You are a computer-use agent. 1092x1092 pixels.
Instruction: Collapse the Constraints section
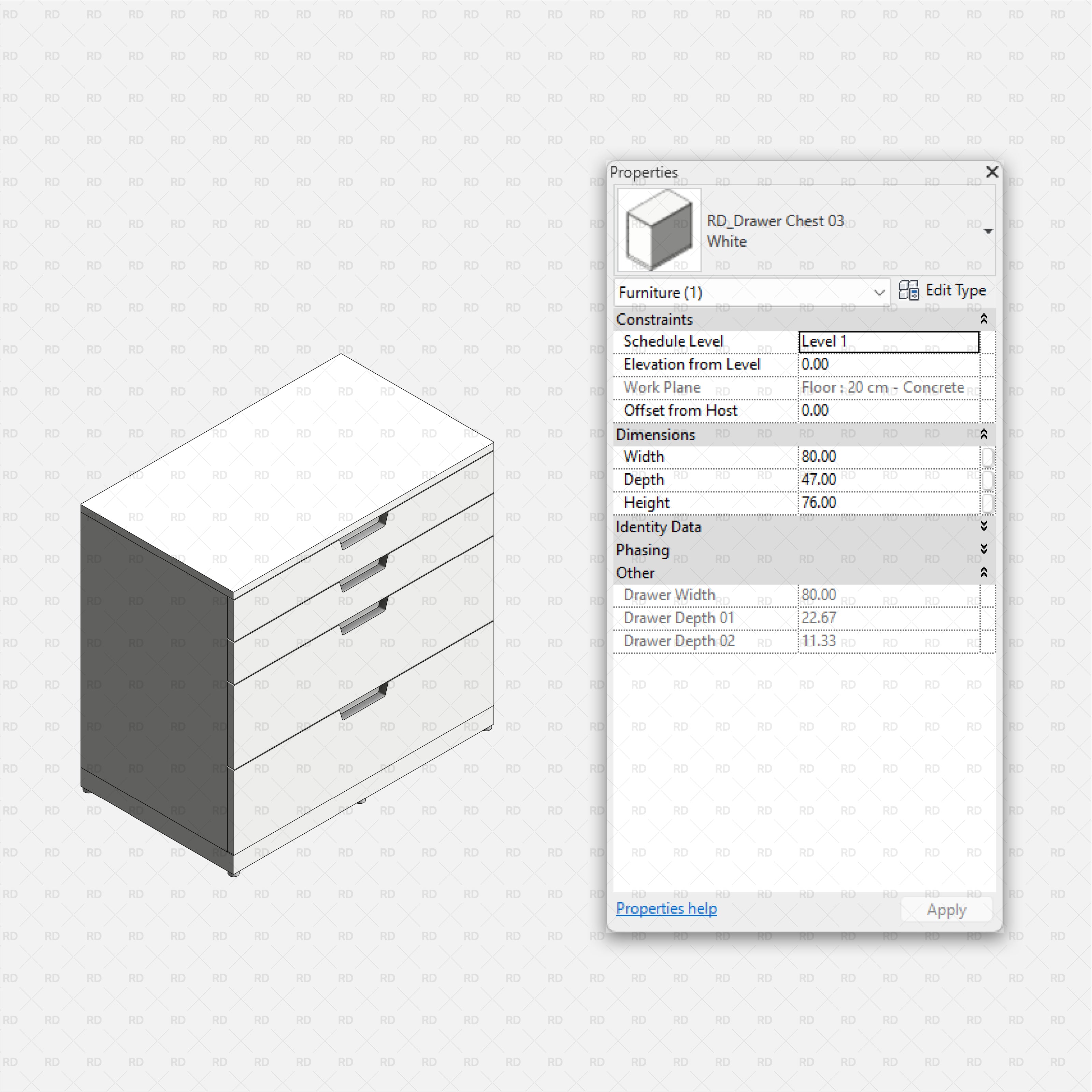pyautogui.click(x=984, y=319)
